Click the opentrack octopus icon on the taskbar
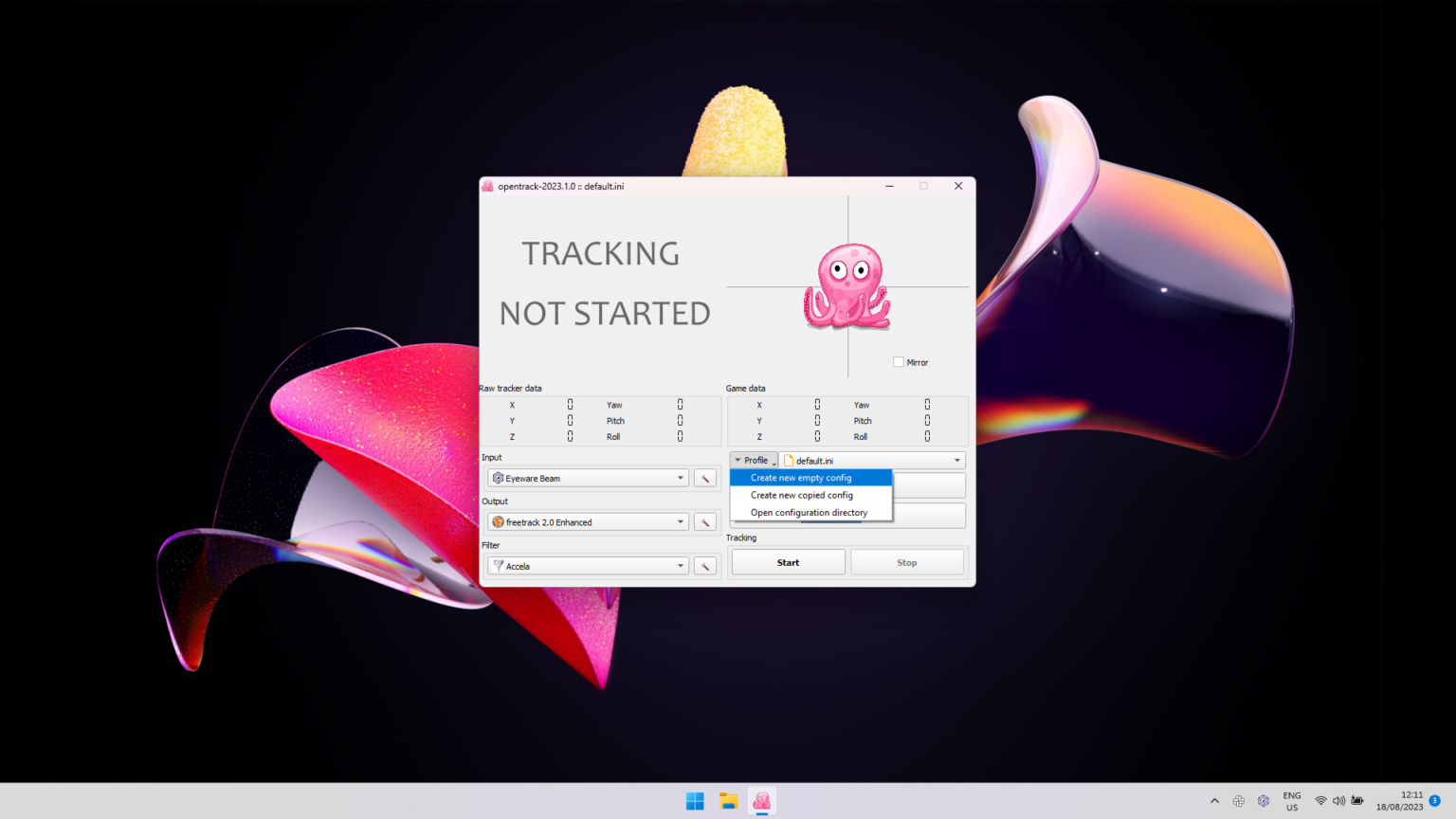1456x819 pixels. [761, 801]
